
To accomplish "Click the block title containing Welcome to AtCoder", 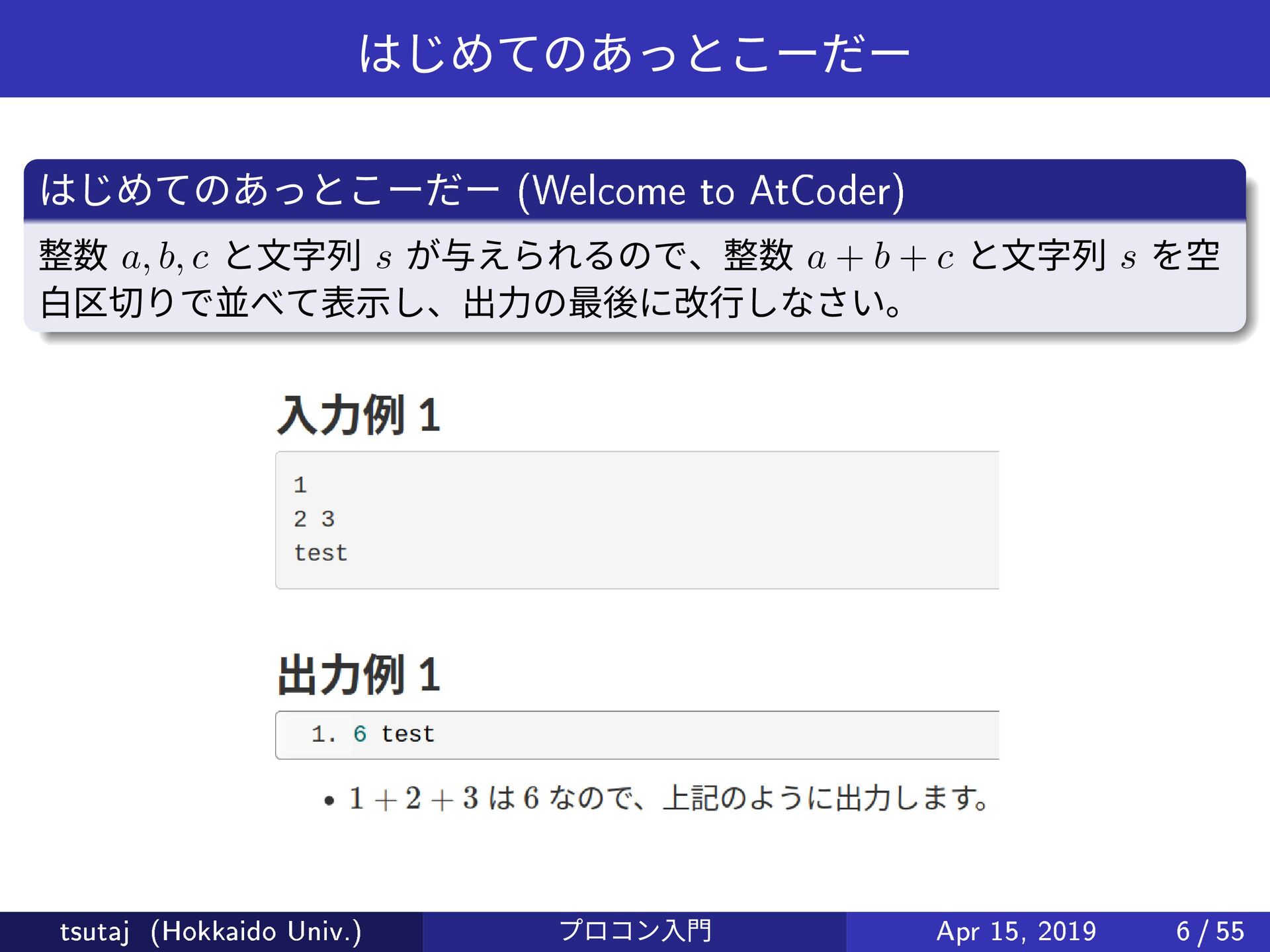I will pos(472,190).
